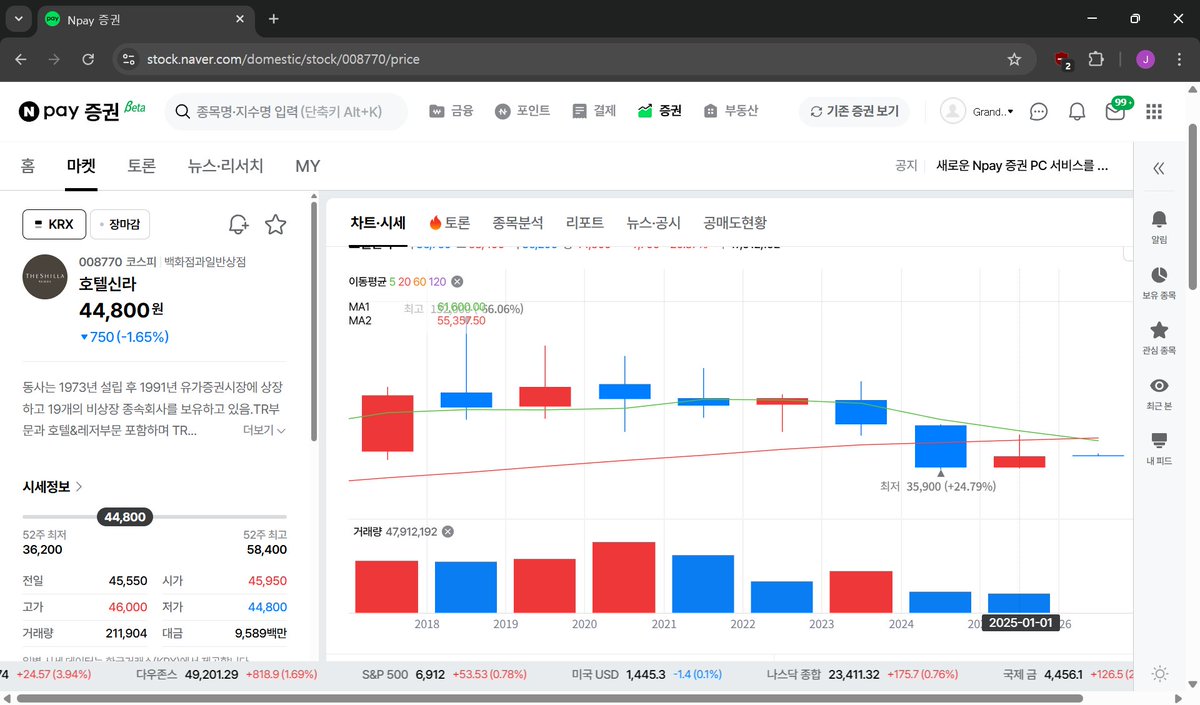Viewport: 1200px width, 705px height.
Task: Toggle dark mode sun icon
Action: pos(1159,674)
